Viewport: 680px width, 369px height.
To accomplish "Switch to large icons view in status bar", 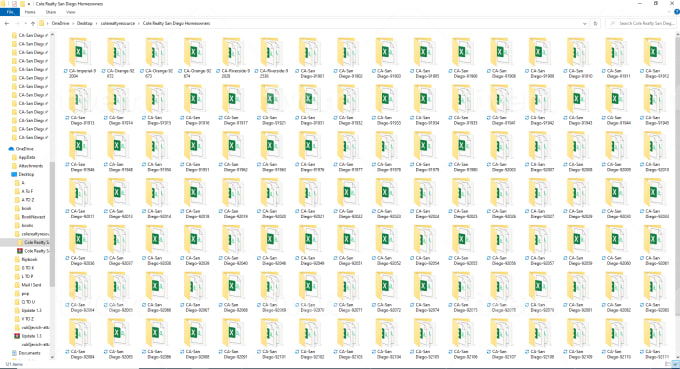I will (x=677, y=364).
